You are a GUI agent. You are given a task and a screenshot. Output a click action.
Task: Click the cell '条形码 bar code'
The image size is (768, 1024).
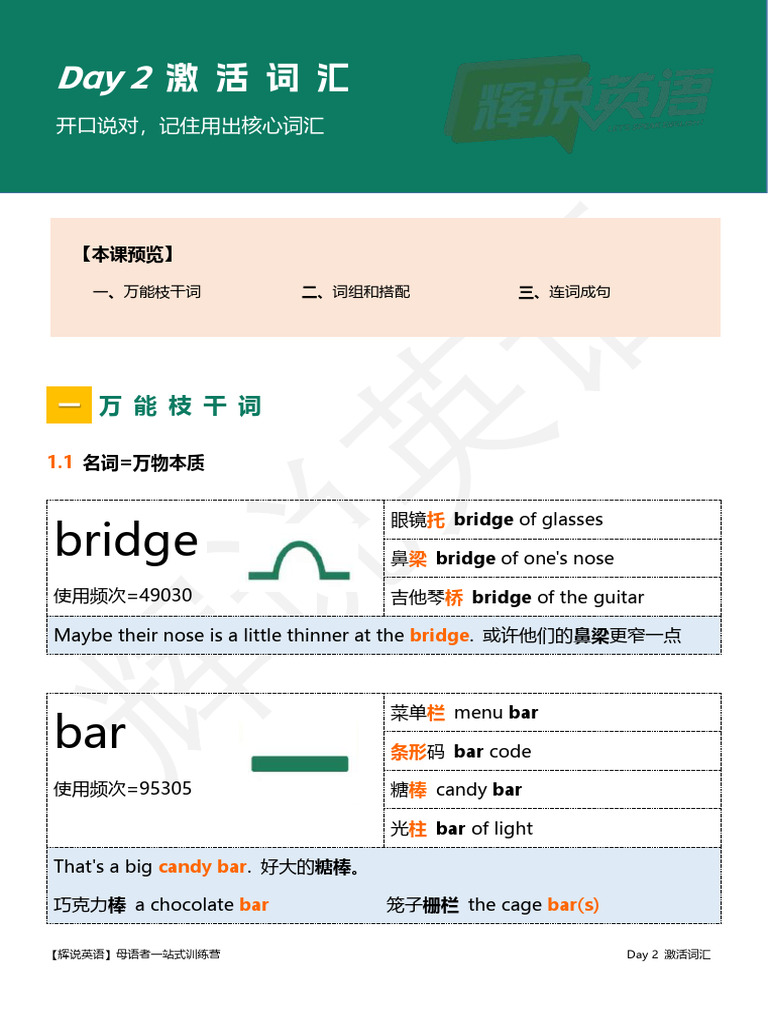click(552, 752)
